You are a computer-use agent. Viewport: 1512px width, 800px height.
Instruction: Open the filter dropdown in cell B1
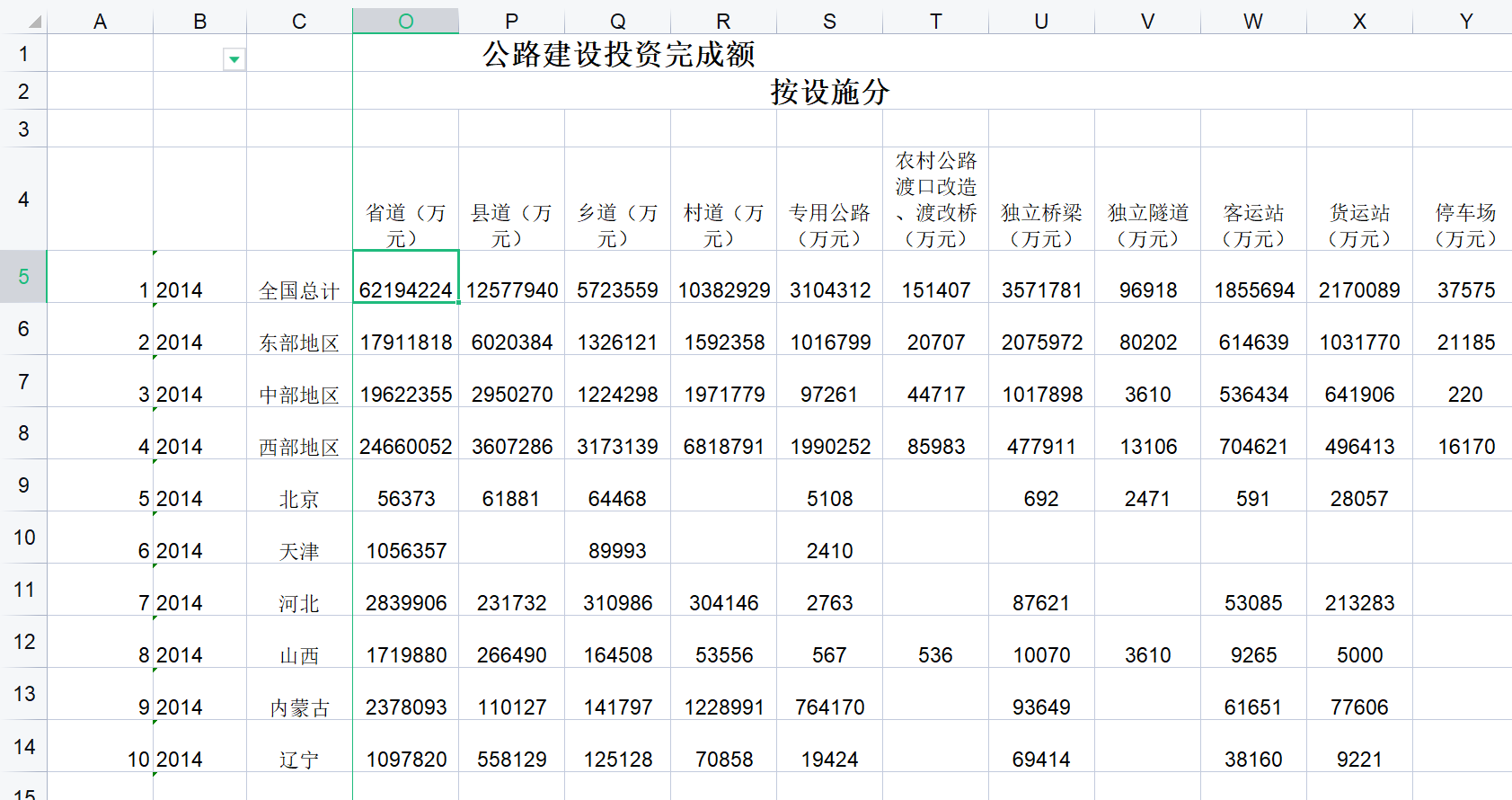pyautogui.click(x=234, y=59)
